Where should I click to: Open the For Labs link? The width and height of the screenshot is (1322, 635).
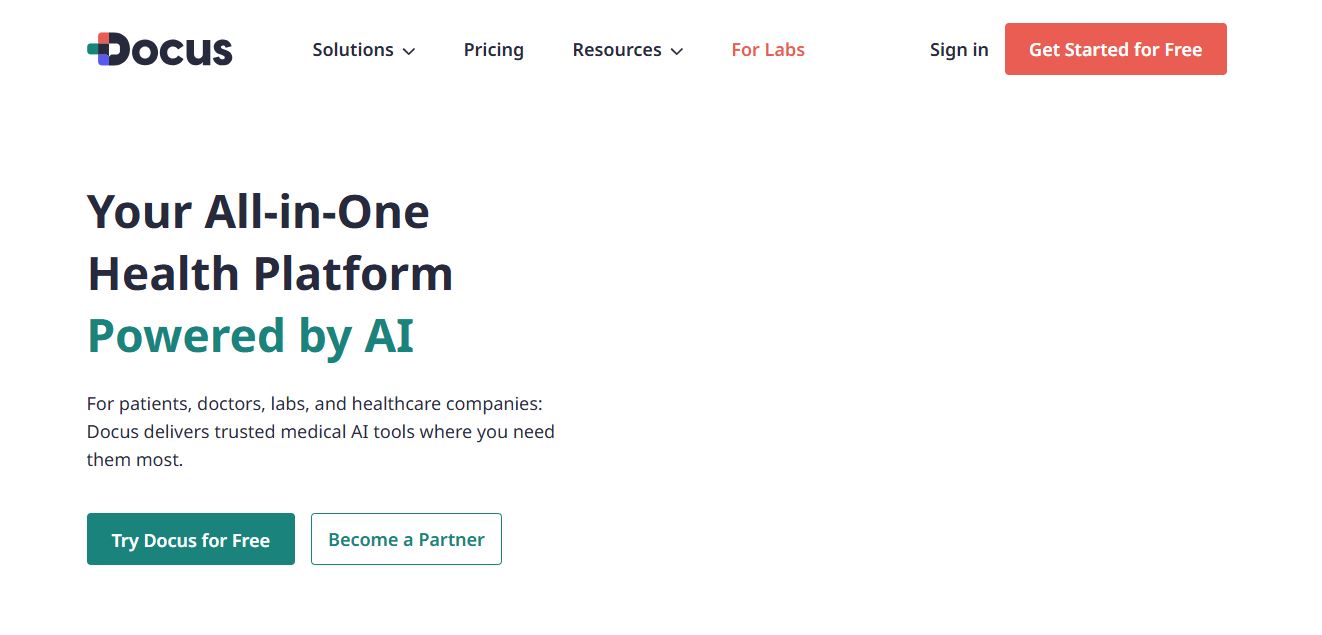tap(767, 50)
